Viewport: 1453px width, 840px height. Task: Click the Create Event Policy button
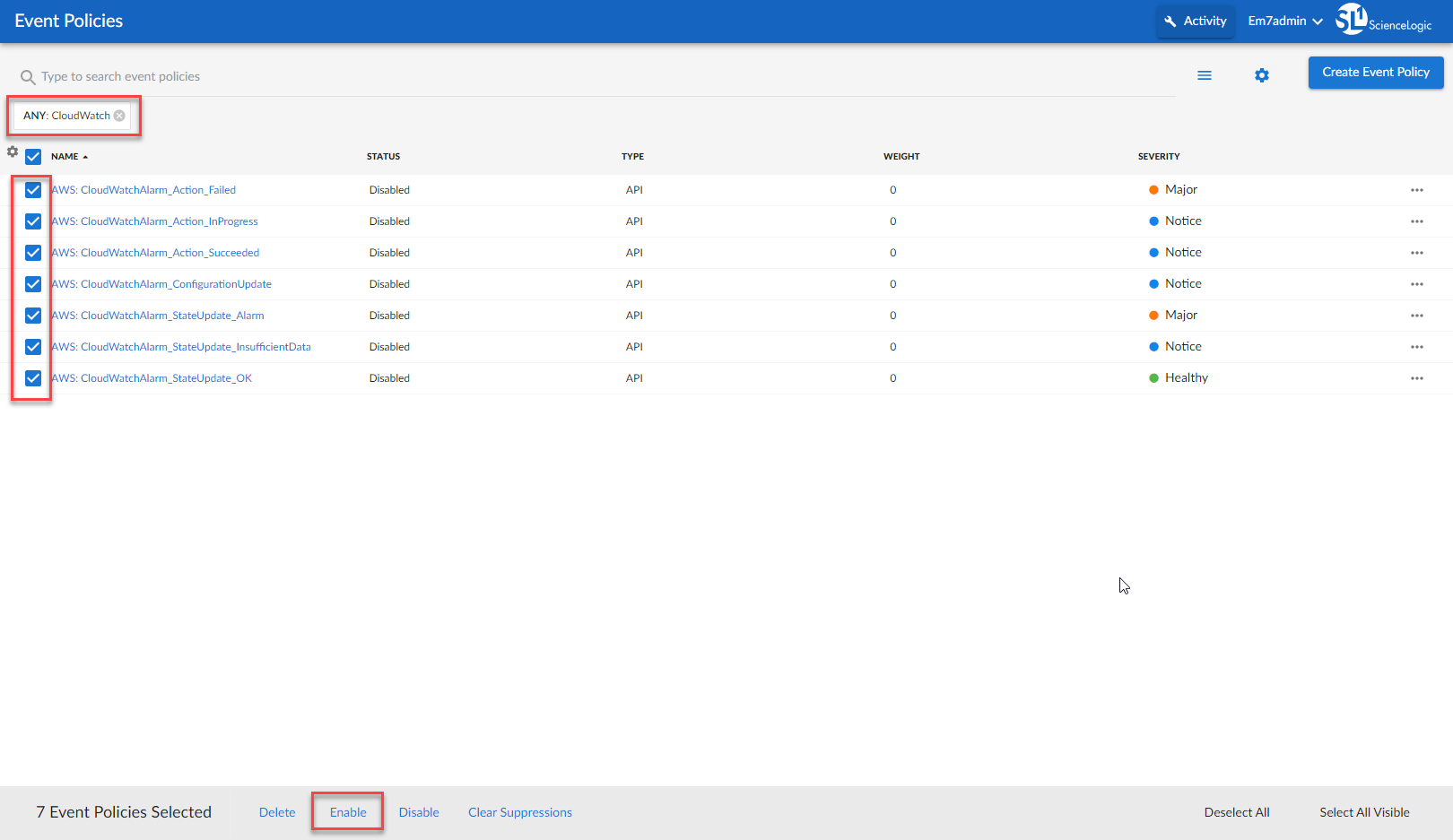(x=1375, y=73)
